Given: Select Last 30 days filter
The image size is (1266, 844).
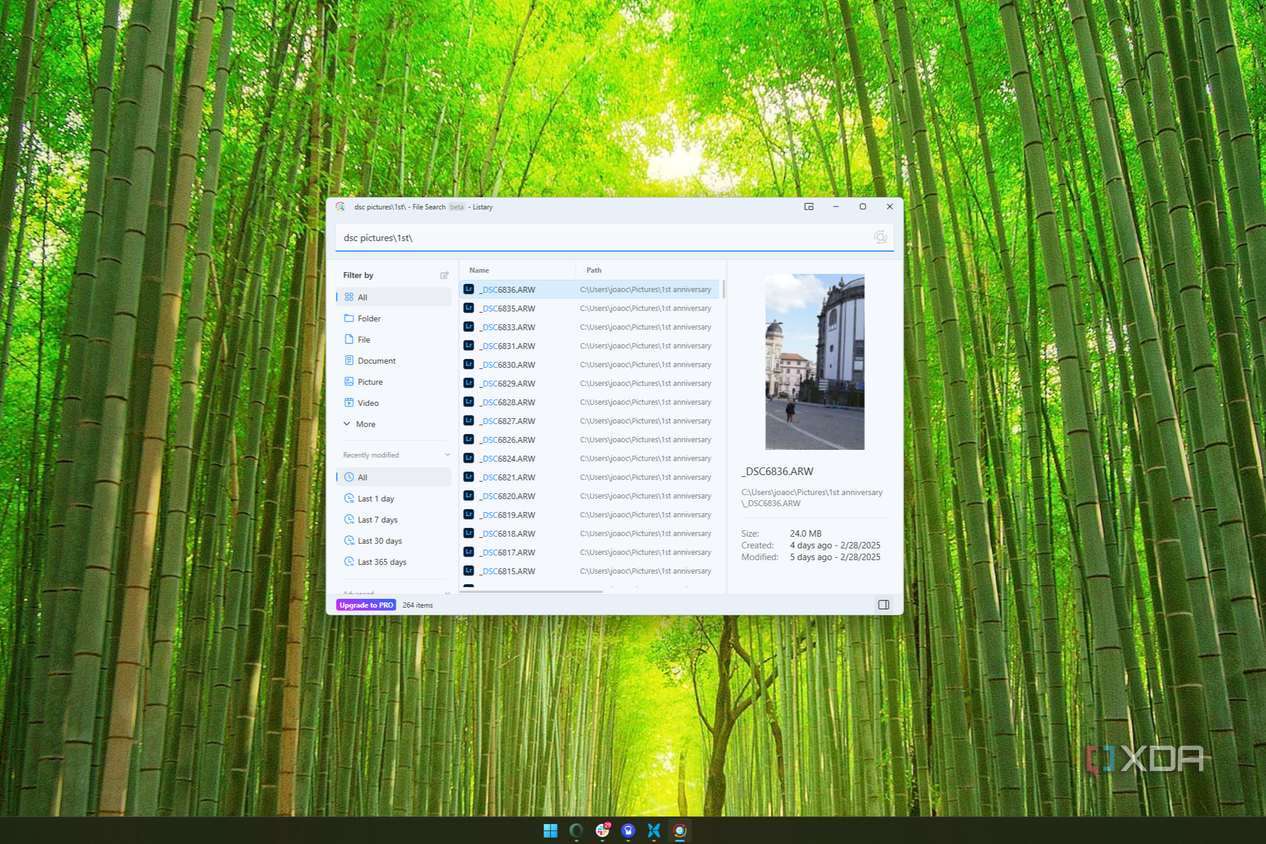Looking at the screenshot, I should (x=394, y=540).
